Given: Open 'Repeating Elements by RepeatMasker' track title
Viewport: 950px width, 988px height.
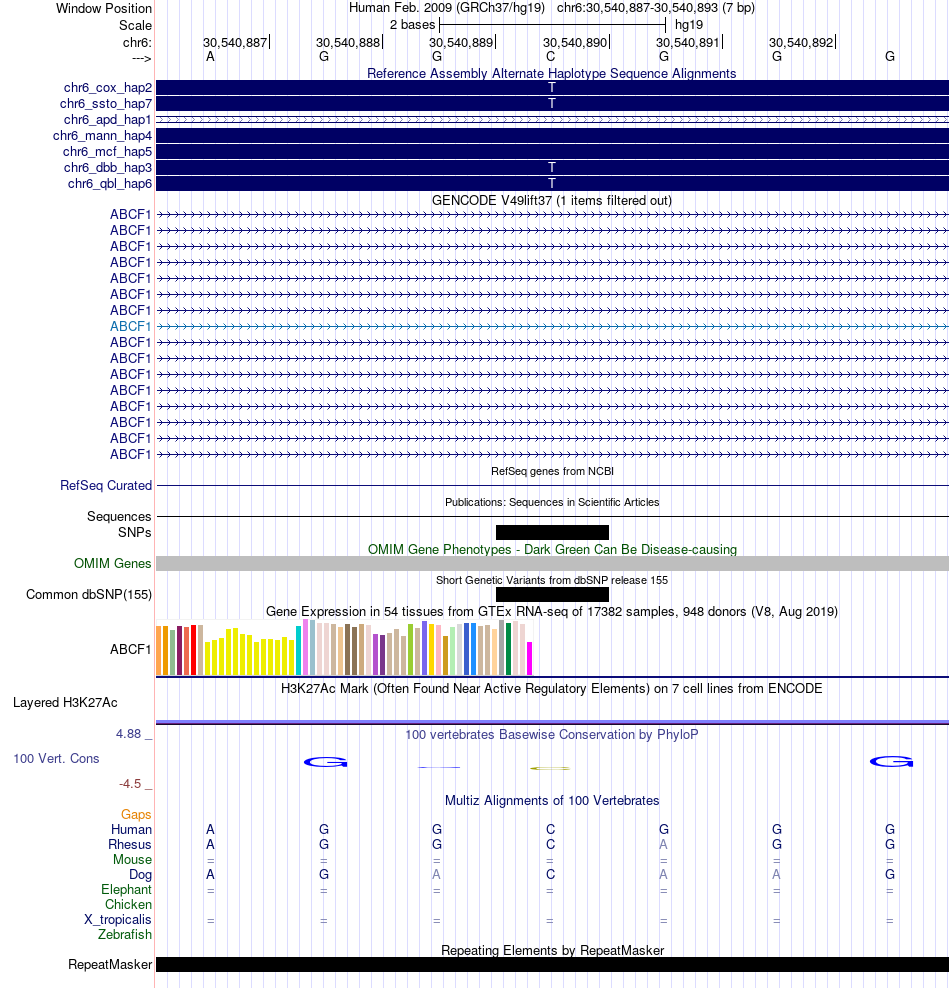Looking at the screenshot, I should point(552,950).
